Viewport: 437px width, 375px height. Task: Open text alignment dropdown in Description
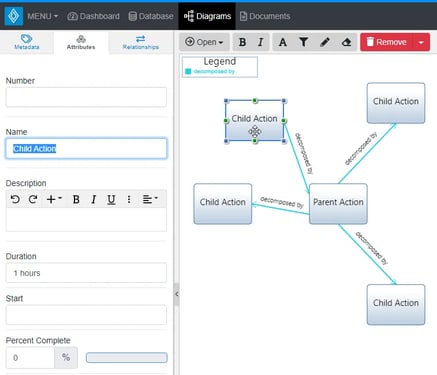150,199
